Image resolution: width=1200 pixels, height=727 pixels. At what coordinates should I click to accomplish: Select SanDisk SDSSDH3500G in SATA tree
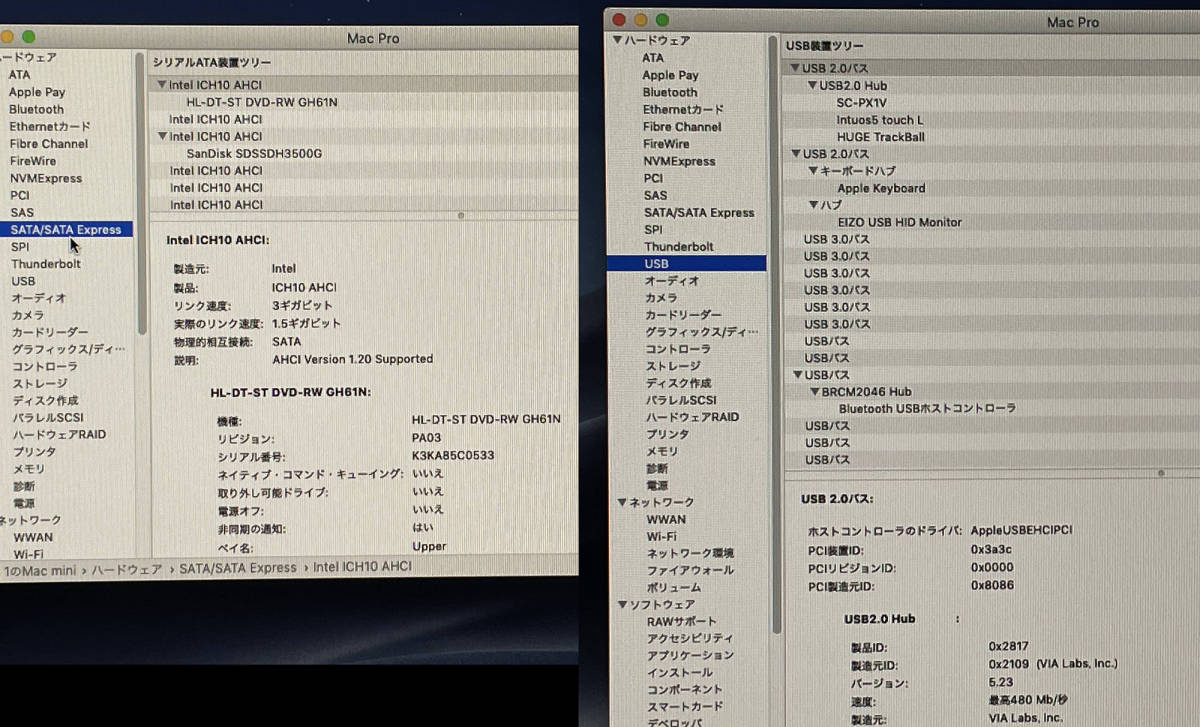[254, 154]
